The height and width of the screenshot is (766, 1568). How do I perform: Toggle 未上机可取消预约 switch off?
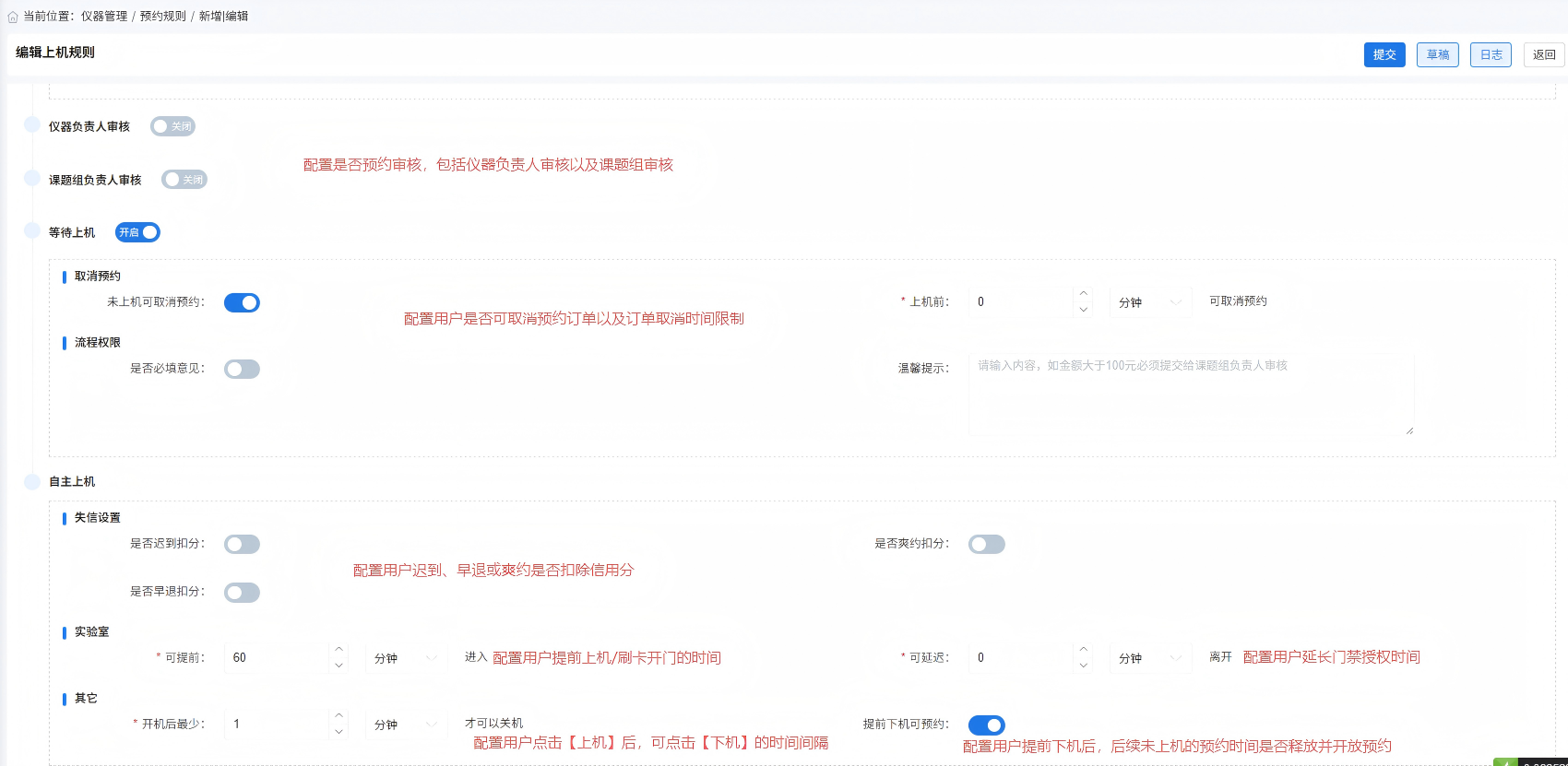[x=242, y=303]
